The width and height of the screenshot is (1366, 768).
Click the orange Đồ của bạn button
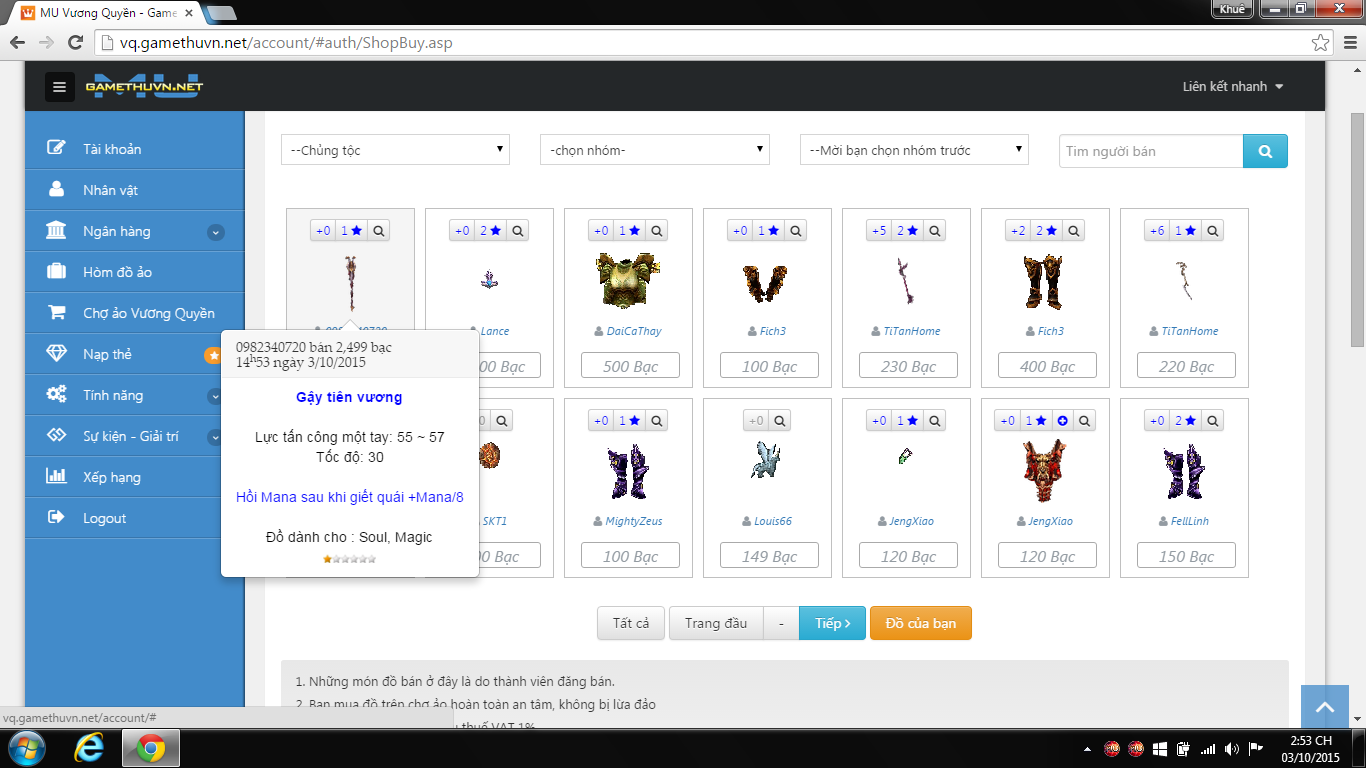click(x=920, y=623)
